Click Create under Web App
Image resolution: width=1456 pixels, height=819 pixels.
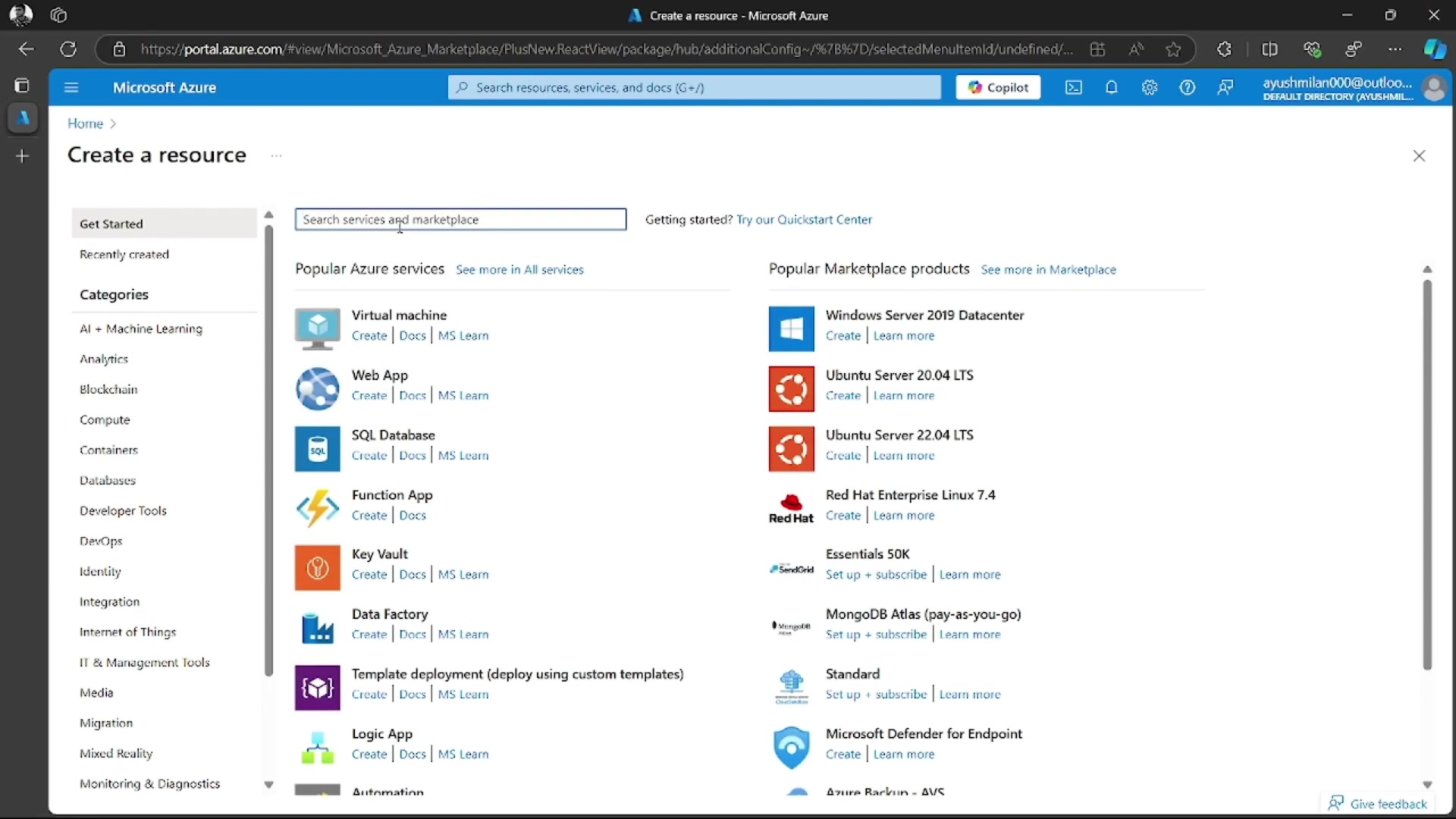point(369,395)
